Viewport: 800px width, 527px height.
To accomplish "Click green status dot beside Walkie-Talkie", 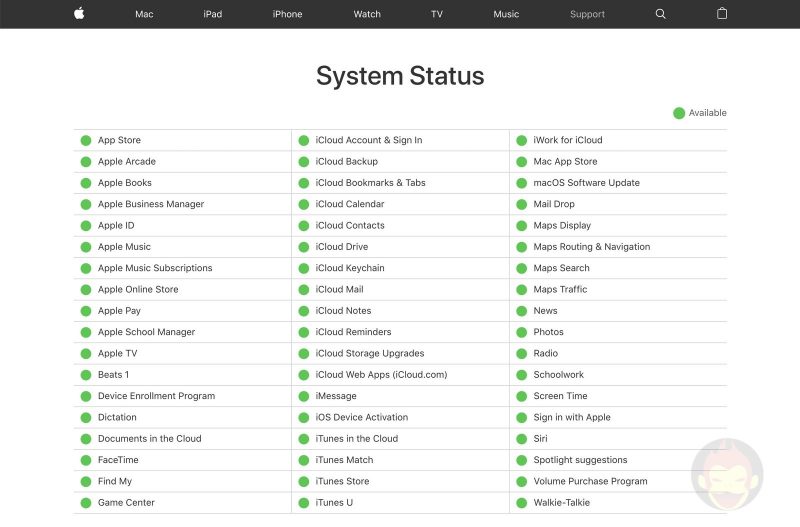I will pos(521,503).
